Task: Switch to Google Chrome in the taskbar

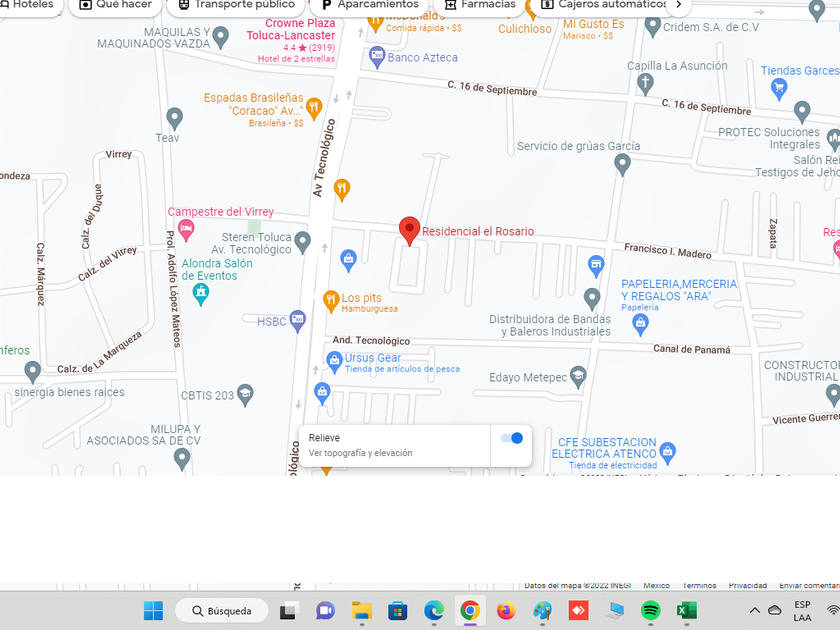Action: pos(470,611)
